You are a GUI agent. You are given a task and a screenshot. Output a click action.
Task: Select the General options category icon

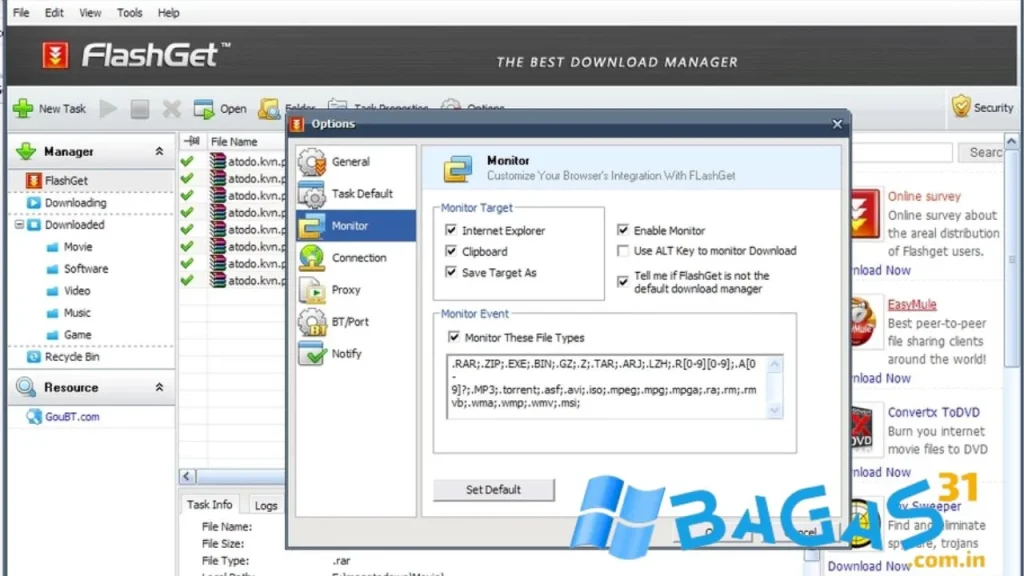click(x=312, y=162)
